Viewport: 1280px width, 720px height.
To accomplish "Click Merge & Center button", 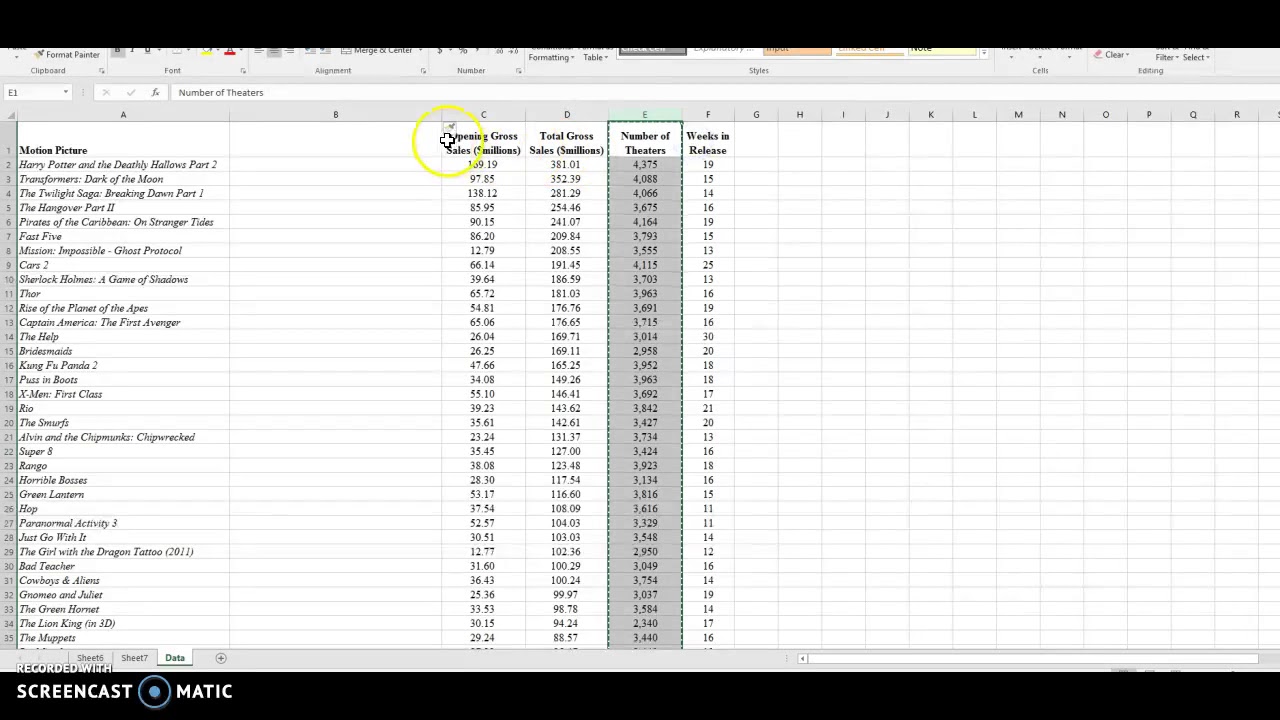I will click(376, 50).
